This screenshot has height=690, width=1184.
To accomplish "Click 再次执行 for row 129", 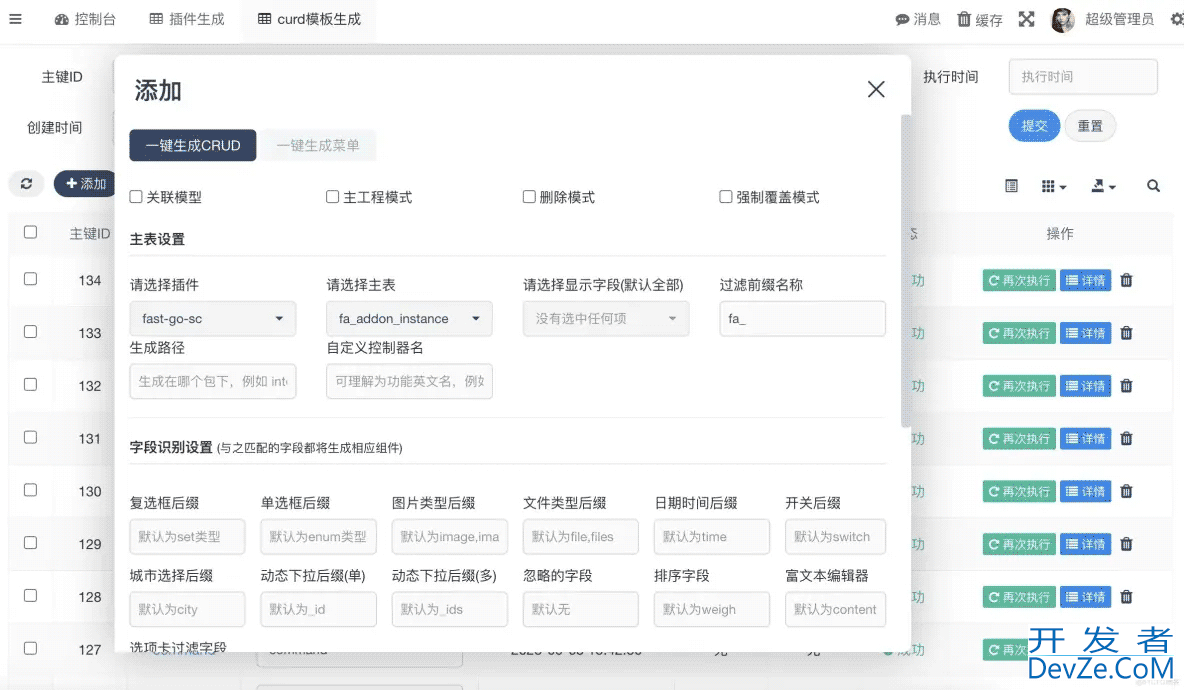I will 1019,544.
